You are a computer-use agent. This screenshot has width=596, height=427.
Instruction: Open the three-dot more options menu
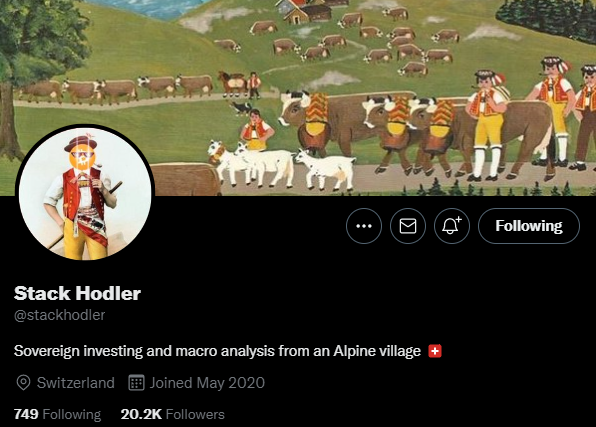(x=364, y=226)
